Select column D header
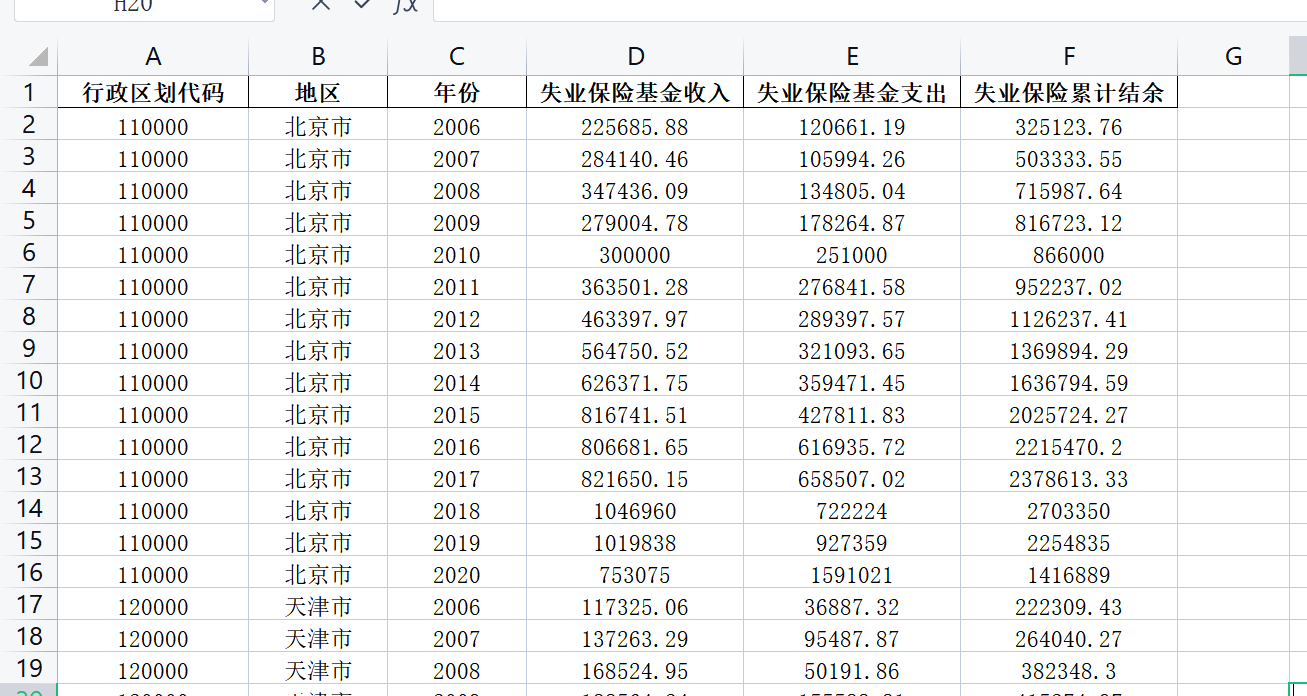This screenshot has width=1307, height=696. coord(635,57)
